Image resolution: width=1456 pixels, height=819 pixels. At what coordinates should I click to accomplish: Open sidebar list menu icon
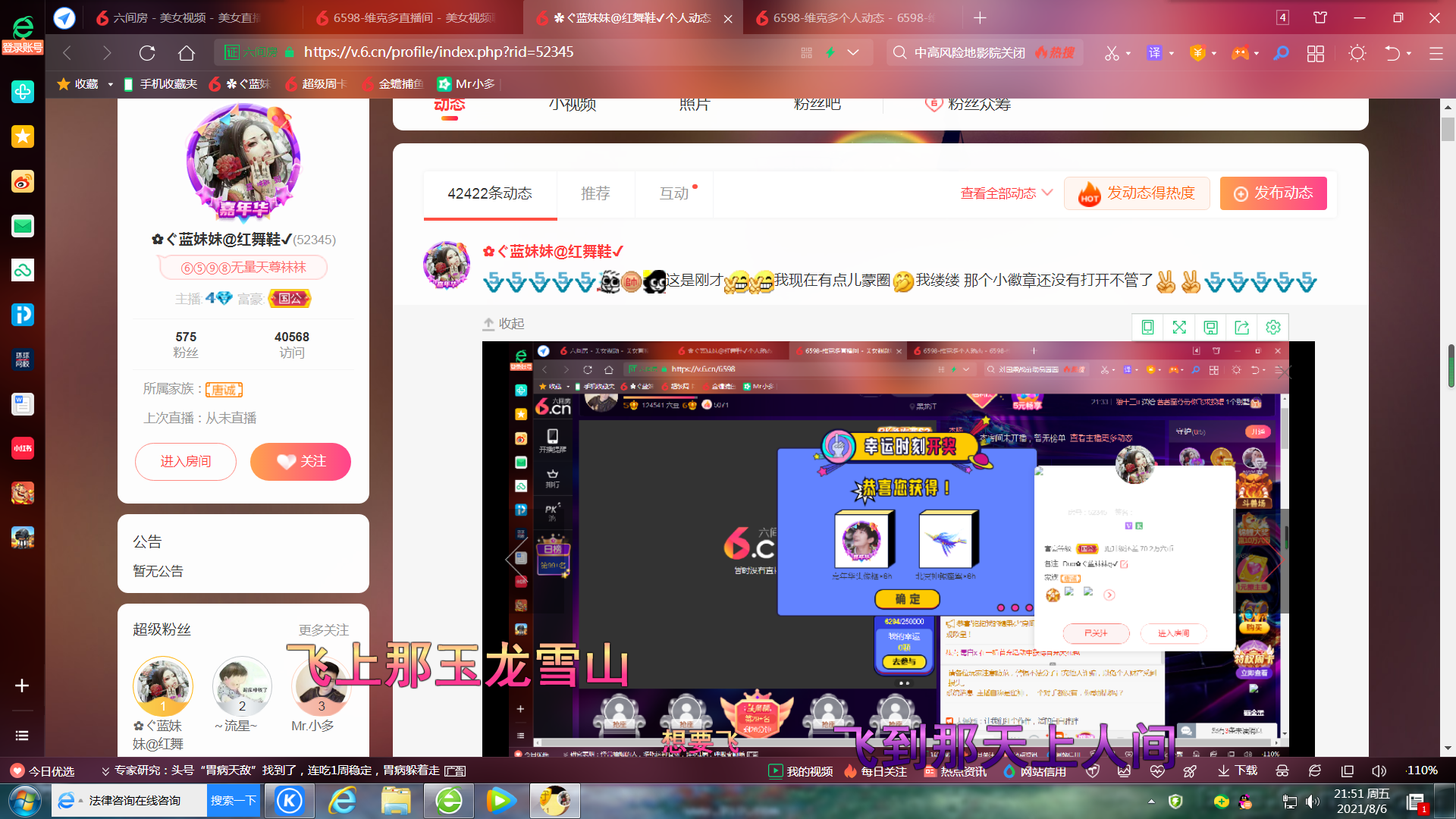point(22,736)
